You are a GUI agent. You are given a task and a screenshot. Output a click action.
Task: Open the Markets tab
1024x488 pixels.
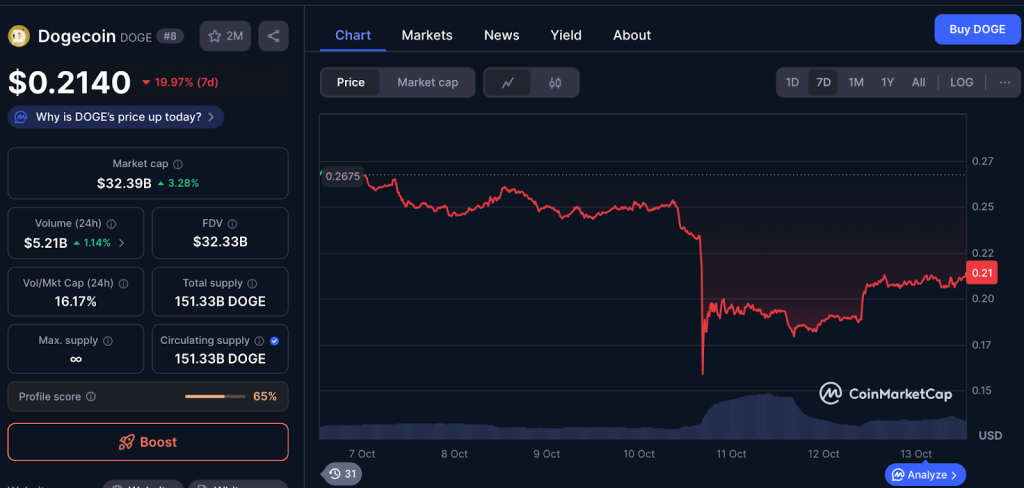[427, 35]
